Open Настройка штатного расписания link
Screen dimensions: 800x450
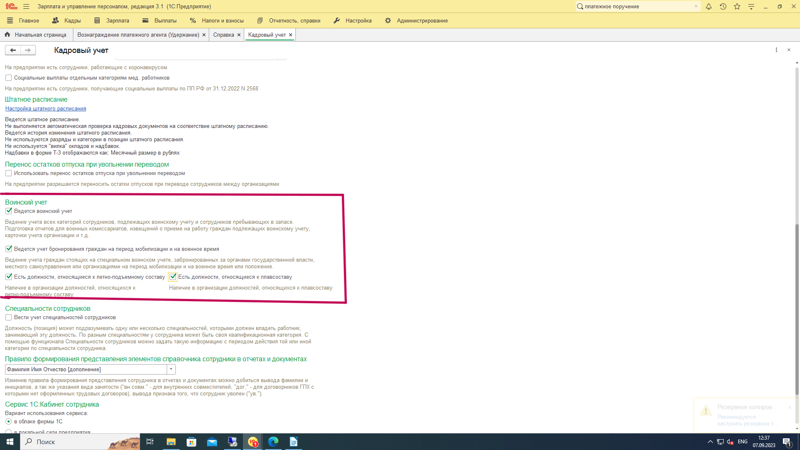click(45, 109)
